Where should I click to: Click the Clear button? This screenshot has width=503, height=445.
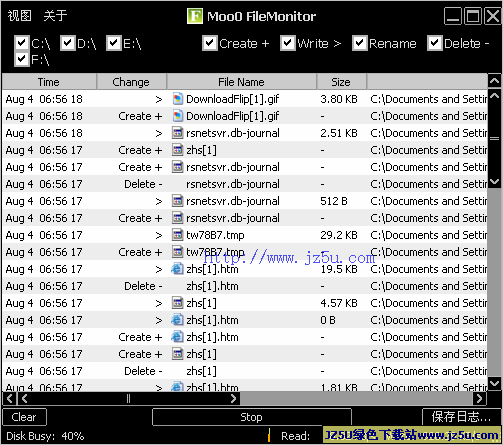coord(24,417)
